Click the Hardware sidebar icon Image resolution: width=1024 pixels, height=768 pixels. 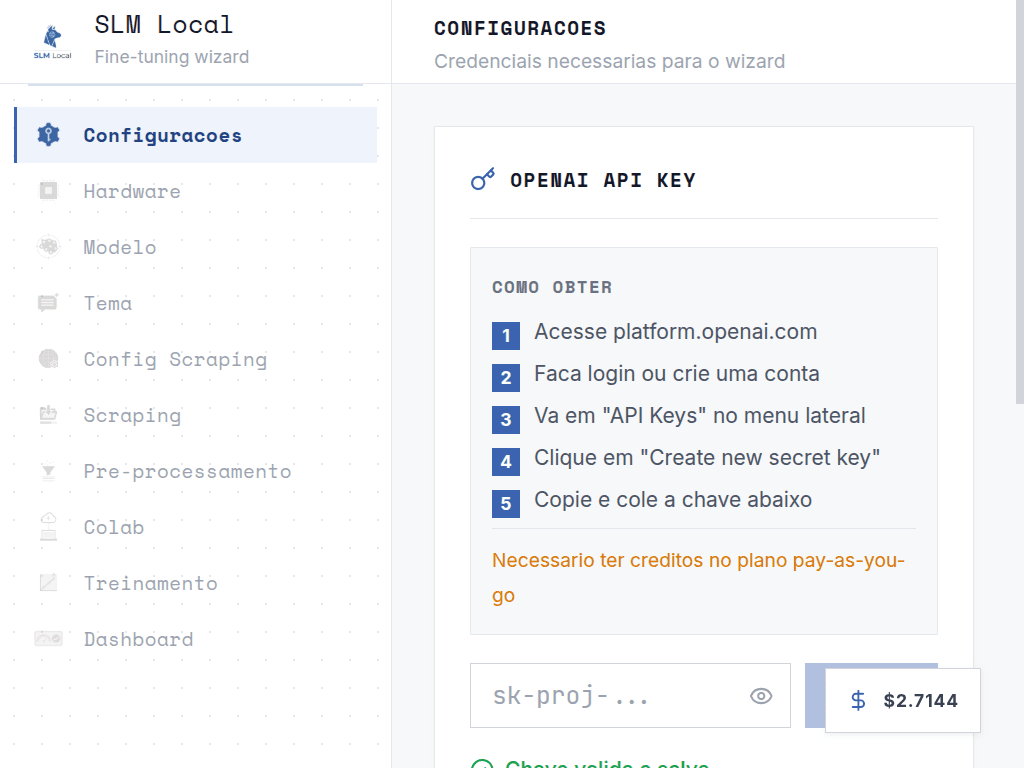pyautogui.click(x=48, y=191)
